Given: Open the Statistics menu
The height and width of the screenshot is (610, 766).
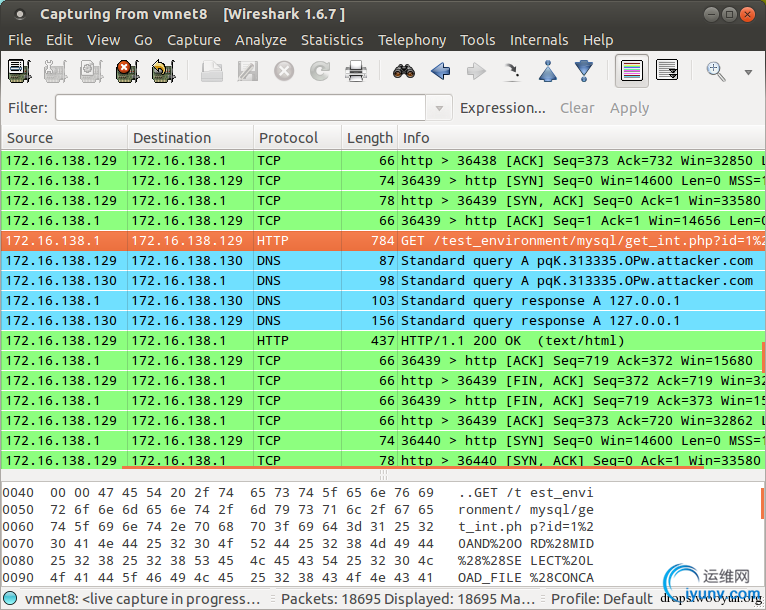Looking at the screenshot, I should [332, 40].
